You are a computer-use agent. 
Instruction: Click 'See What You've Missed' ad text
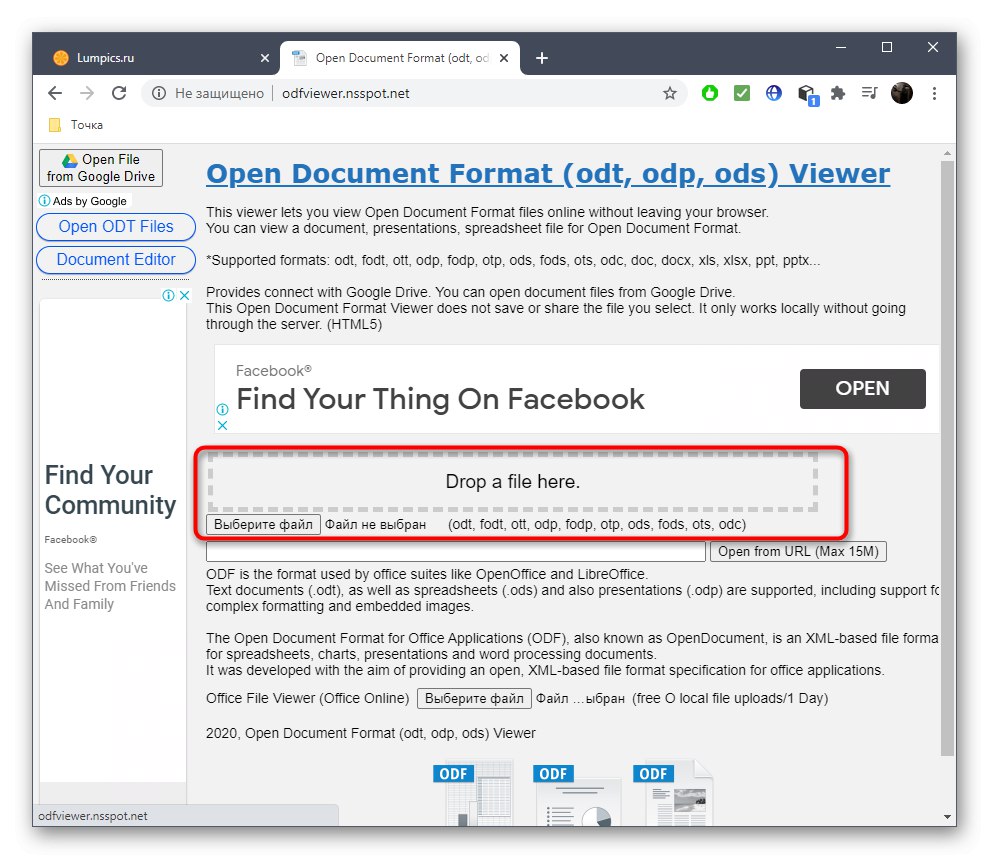point(110,586)
